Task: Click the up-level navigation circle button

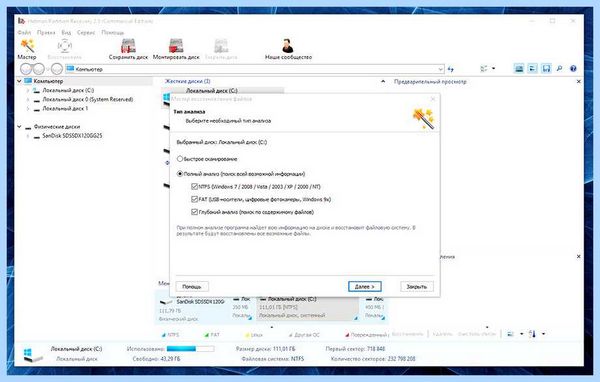Action: (57, 69)
